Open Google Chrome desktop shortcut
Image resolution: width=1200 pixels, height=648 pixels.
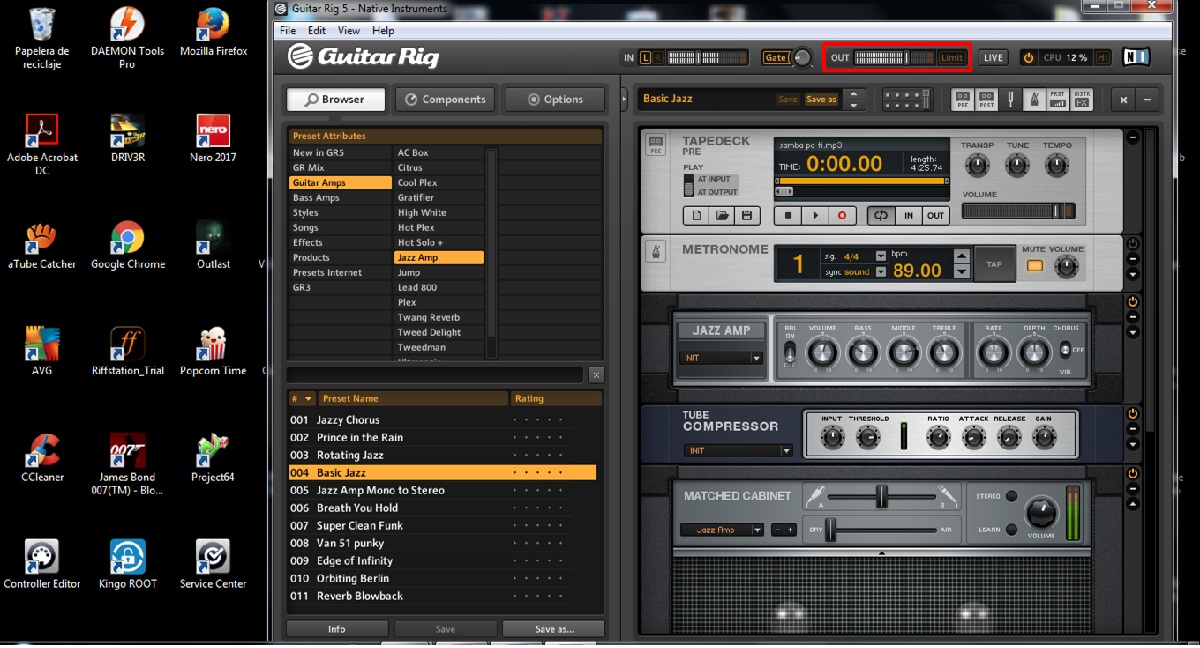point(127,245)
